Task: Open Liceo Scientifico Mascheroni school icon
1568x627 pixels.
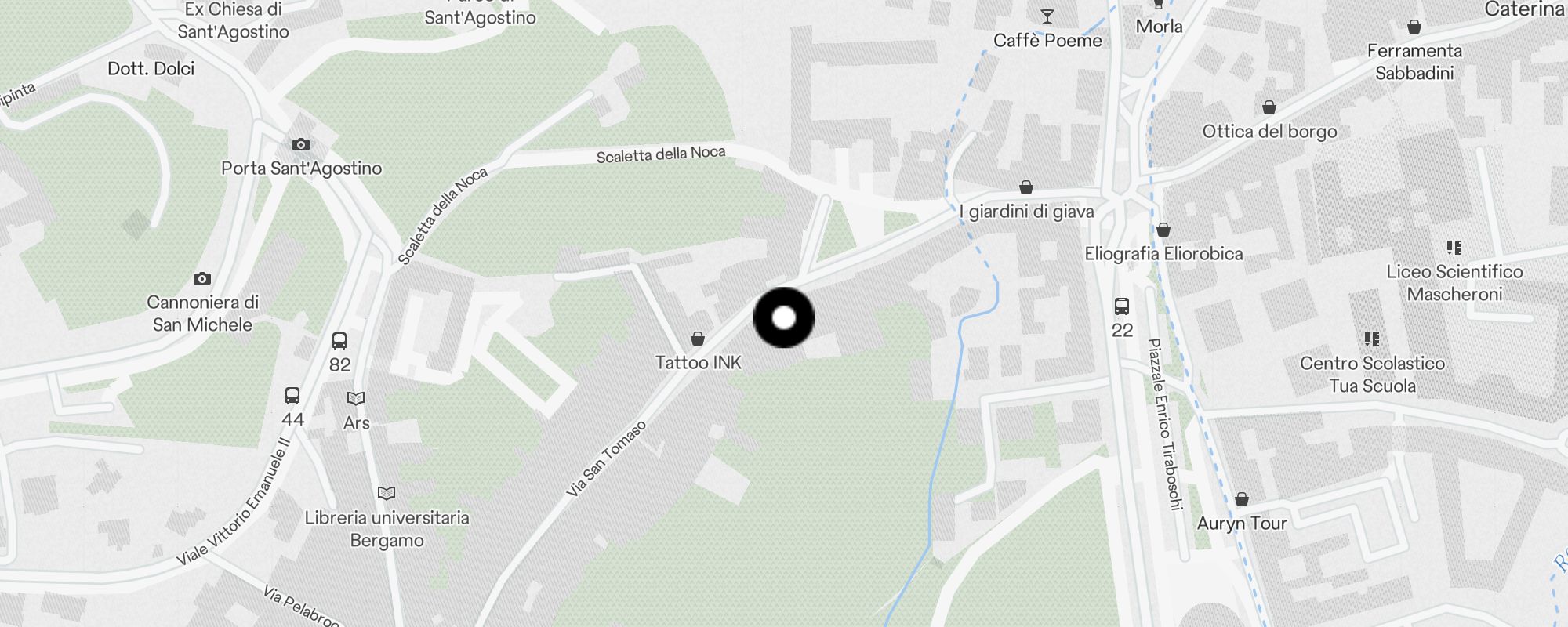Action: click(1454, 248)
